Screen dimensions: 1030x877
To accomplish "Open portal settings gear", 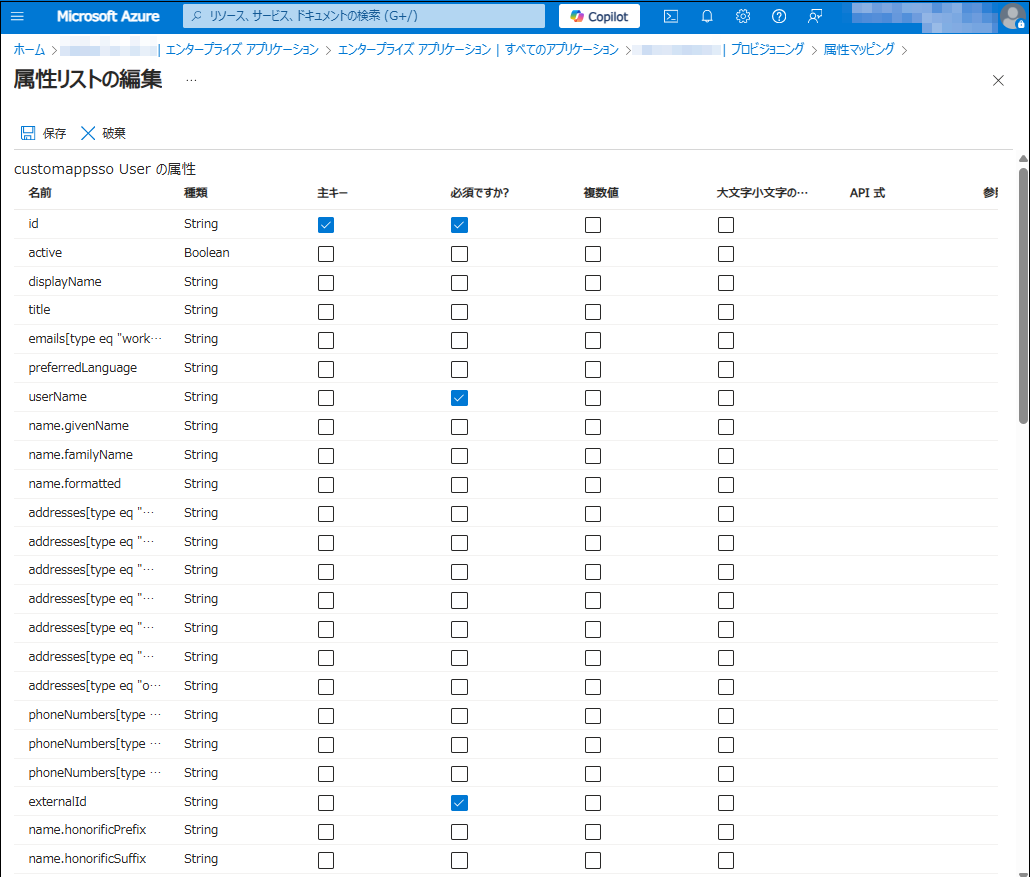I will click(x=743, y=16).
